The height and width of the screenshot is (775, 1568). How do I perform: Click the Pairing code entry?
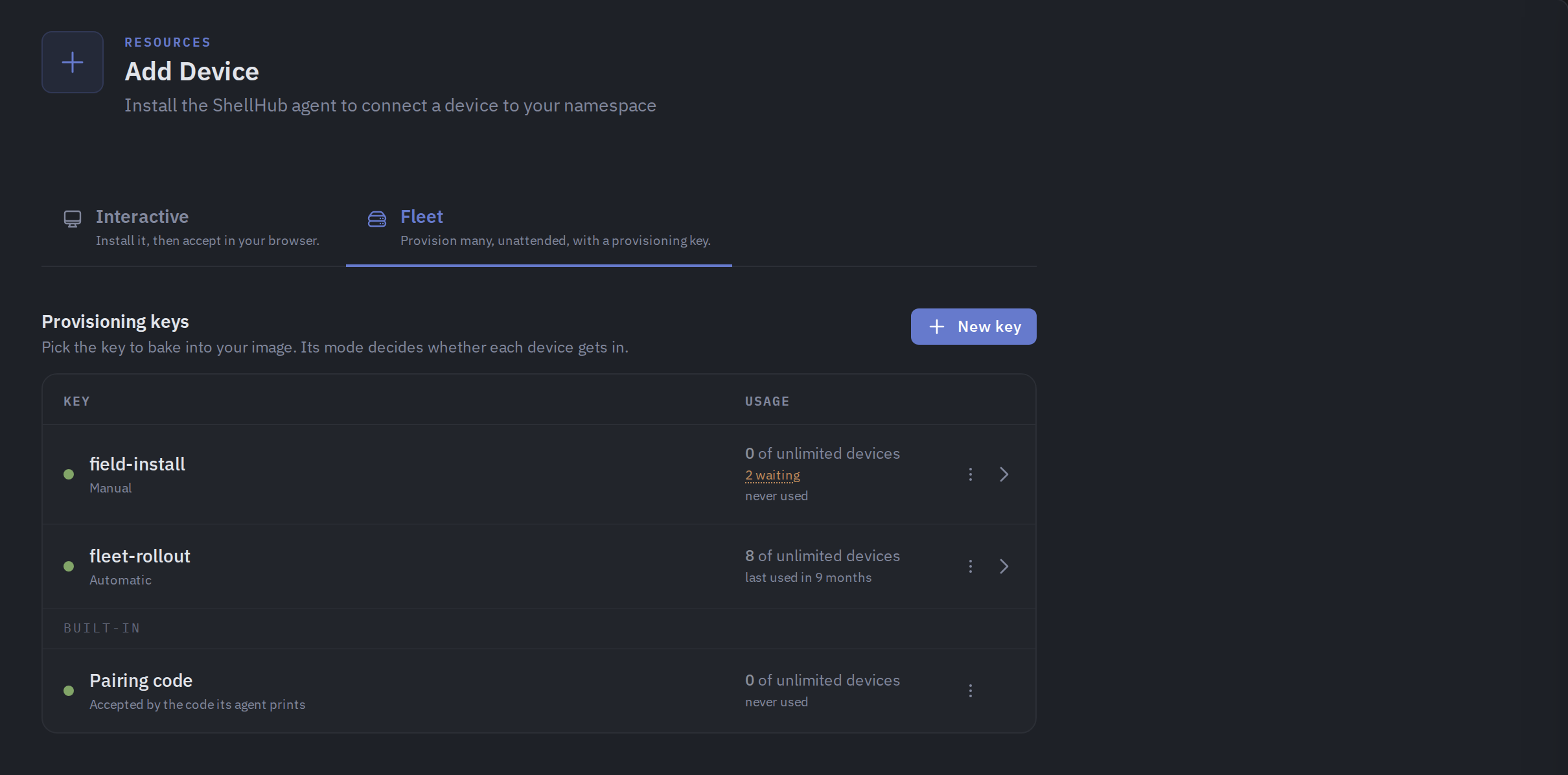click(141, 680)
